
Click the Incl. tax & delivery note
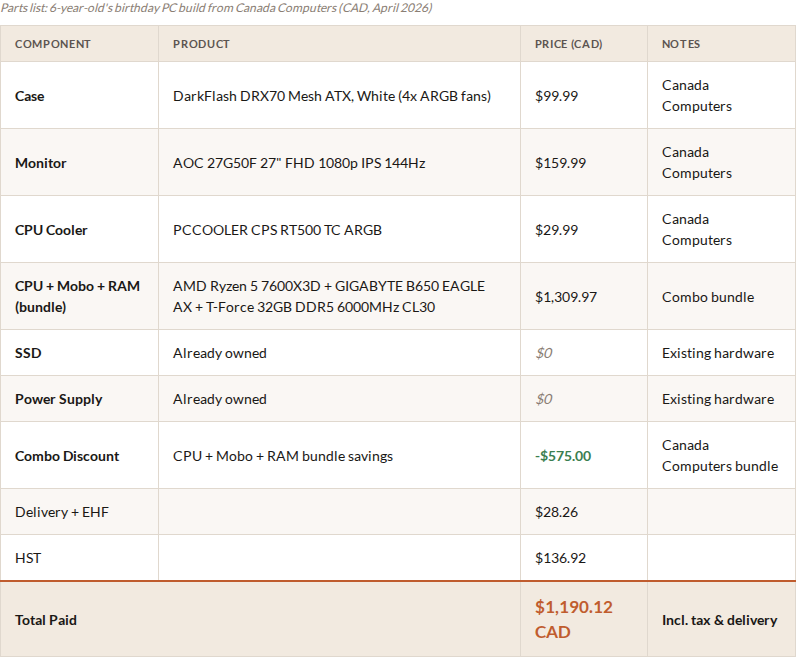point(719,620)
